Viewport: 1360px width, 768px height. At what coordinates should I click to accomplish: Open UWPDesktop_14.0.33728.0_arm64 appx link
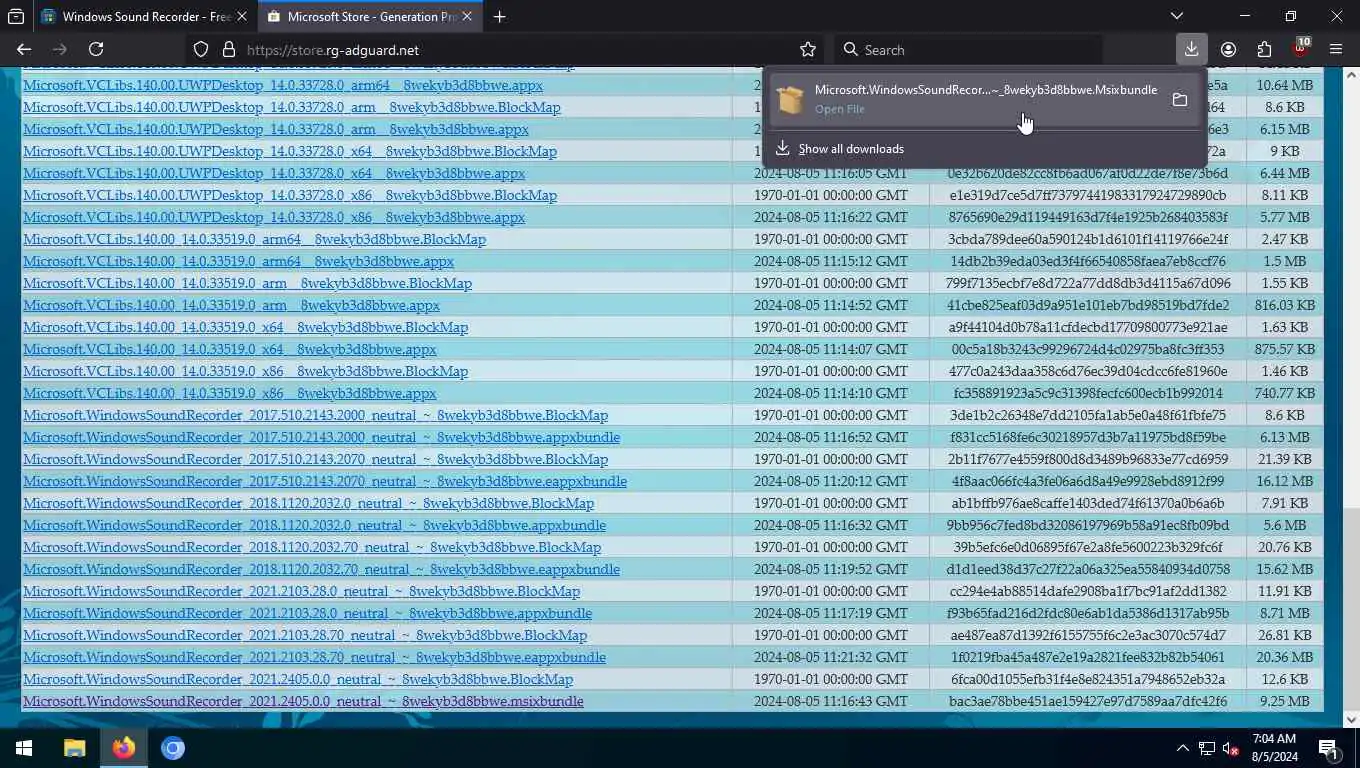283,85
